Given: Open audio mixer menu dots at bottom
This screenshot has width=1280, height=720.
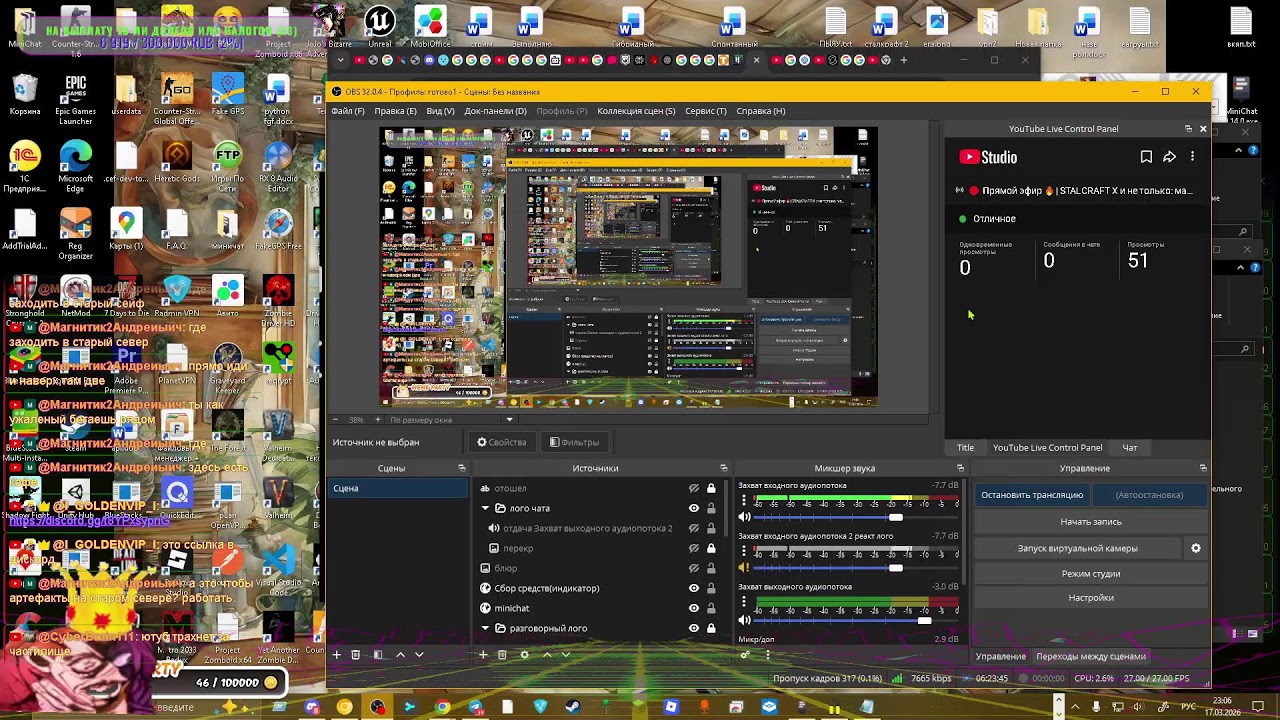Looking at the screenshot, I should coord(767,655).
